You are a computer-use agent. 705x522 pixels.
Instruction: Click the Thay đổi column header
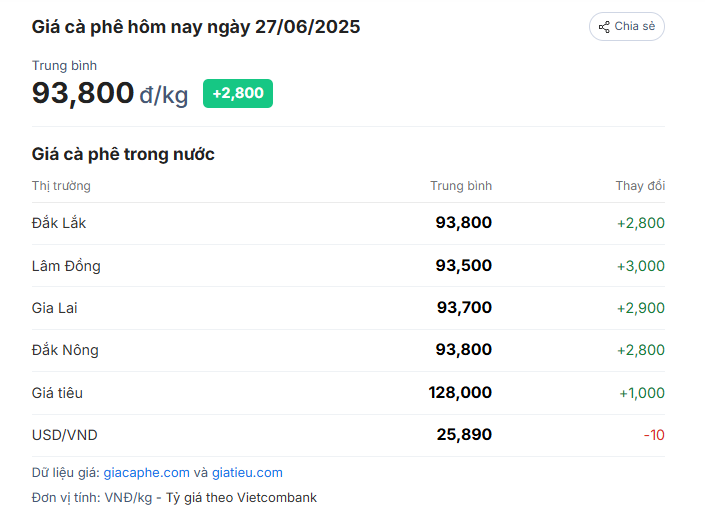[640, 186]
